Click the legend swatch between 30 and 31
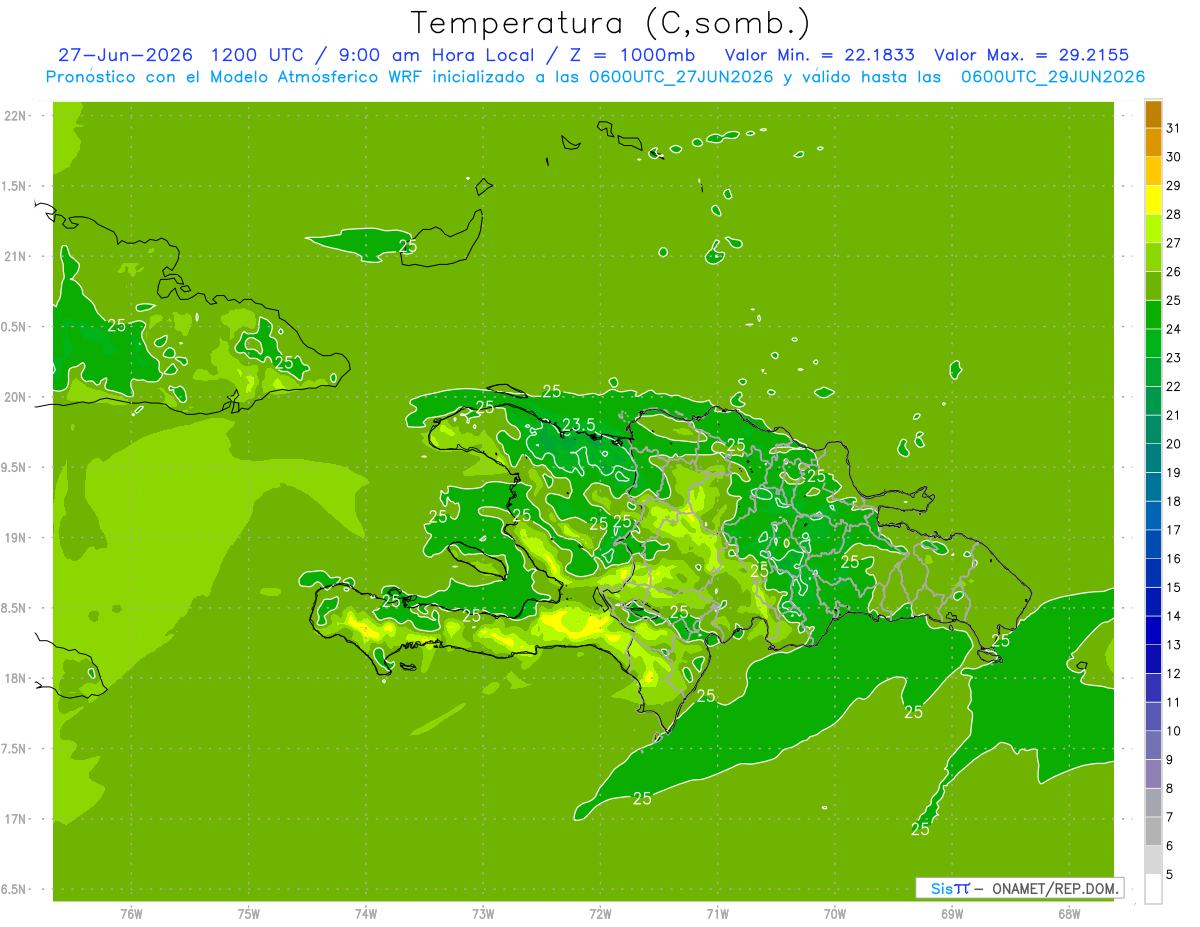The width and height of the screenshot is (1200, 927). coord(1153,143)
